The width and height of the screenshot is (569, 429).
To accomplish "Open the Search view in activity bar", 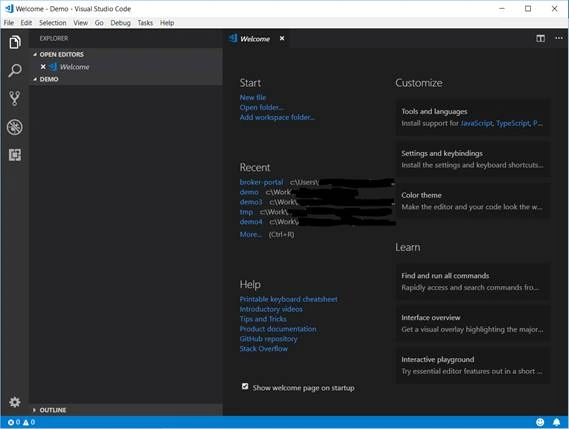I will coord(15,70).
